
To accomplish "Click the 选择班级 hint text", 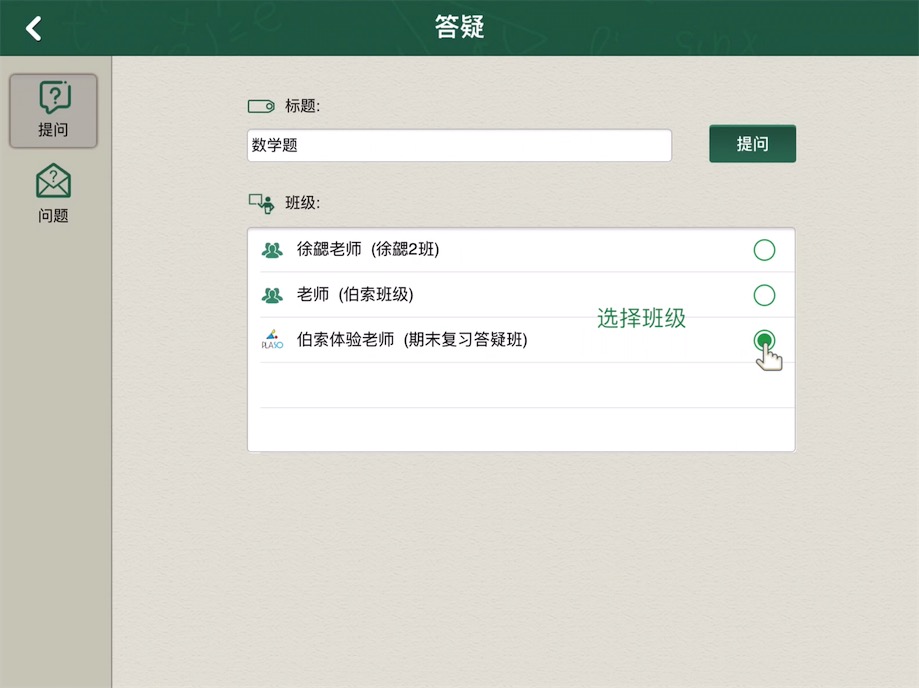I will click(641, 319).
